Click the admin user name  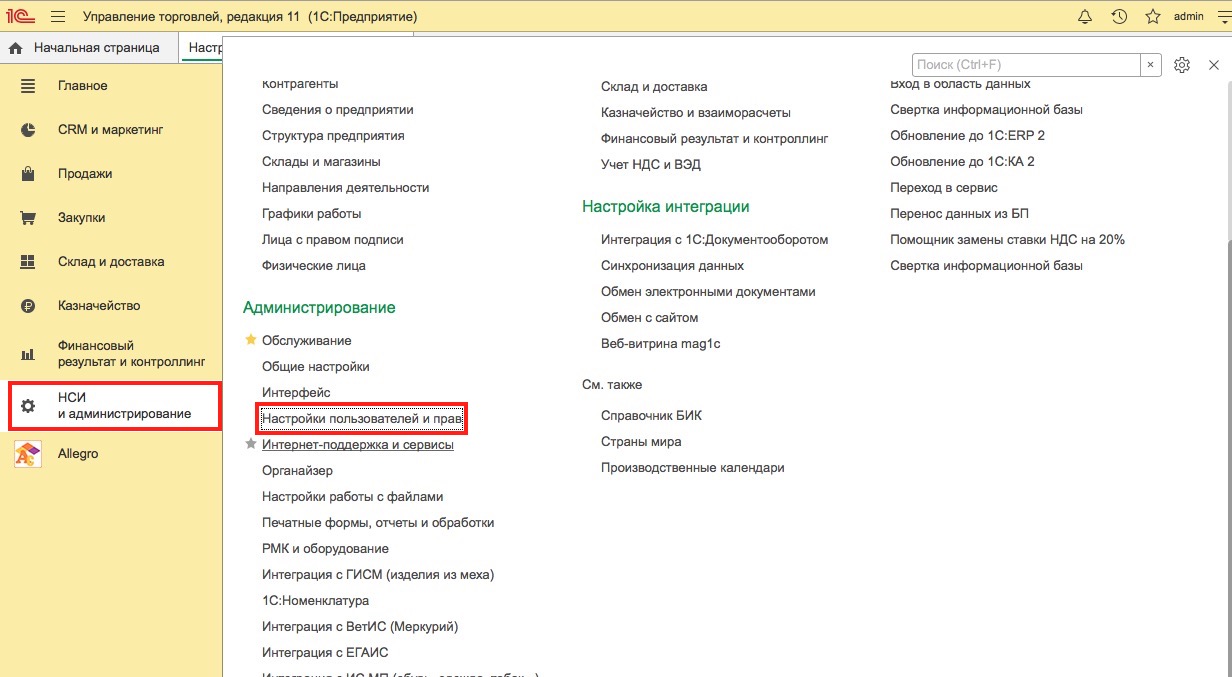[x=1188, y=17]
